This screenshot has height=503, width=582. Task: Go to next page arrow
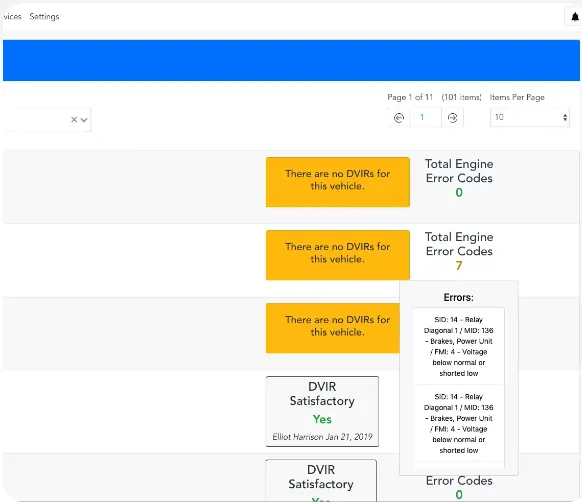(452, 118)
